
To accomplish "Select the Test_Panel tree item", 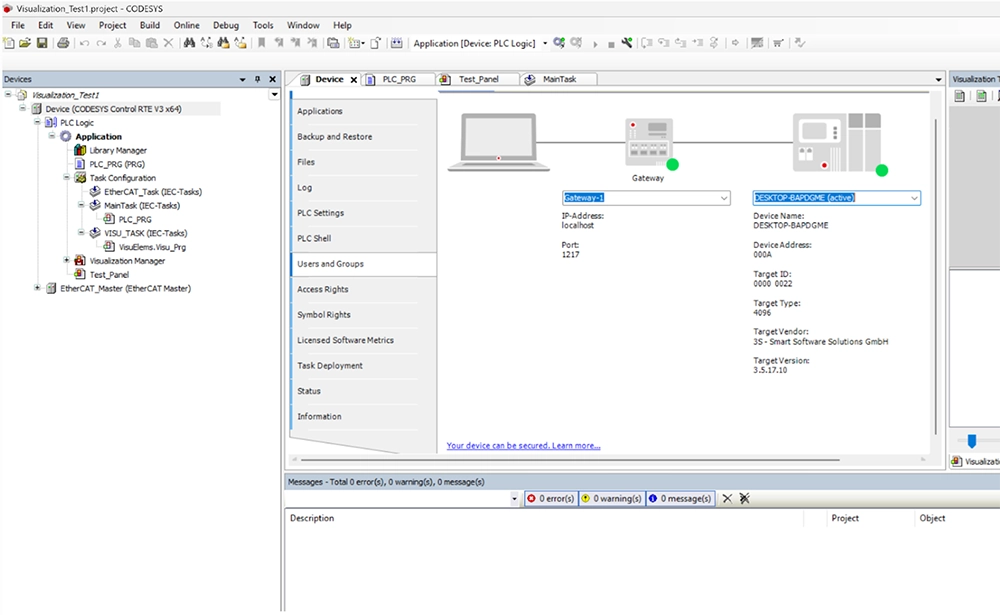I will pyautogui.click(x=109, y=274).
